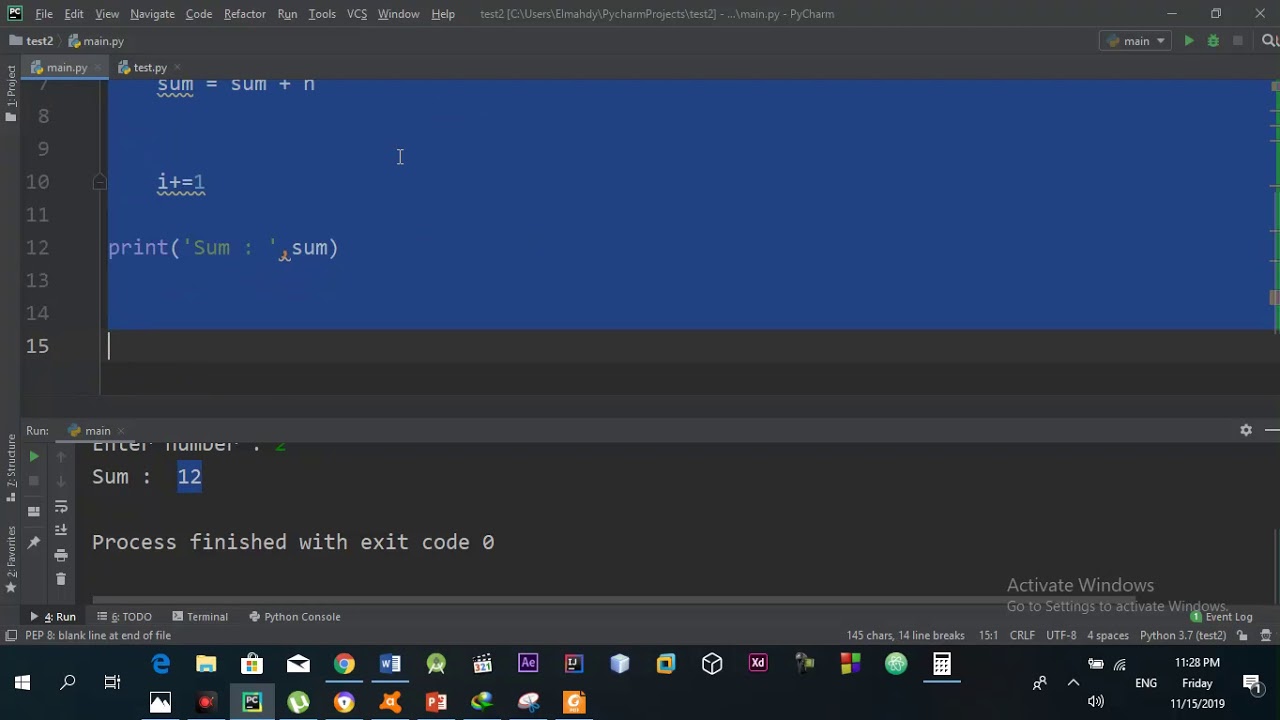Click the Stop square in the Run panel

click(34, 481)
